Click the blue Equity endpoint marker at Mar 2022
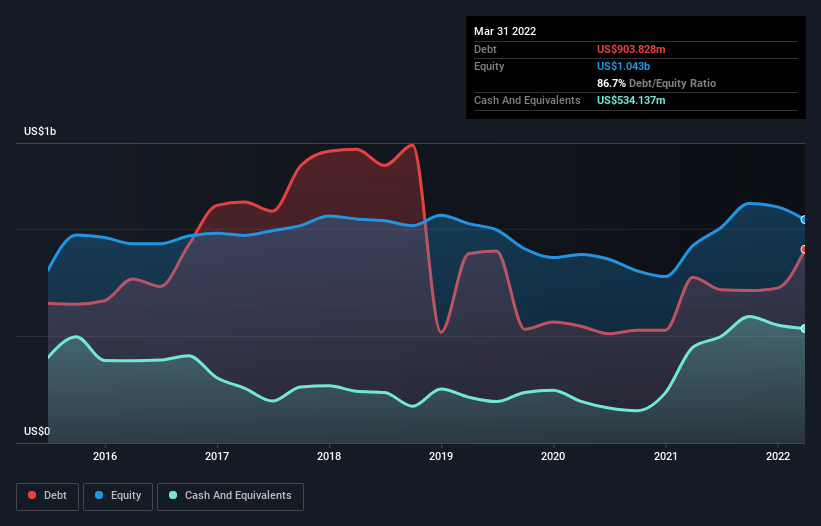Screen dimensions: 821x526 pos(804,220)
